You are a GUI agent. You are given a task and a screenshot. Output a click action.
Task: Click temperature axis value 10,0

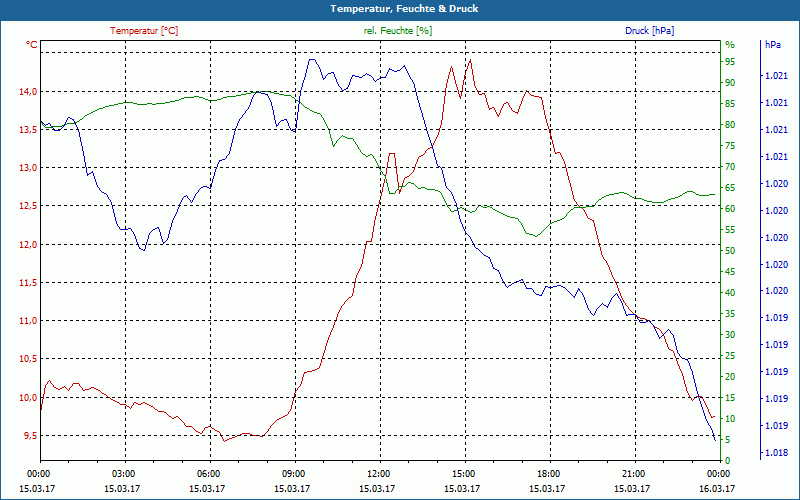pos(28,397)
